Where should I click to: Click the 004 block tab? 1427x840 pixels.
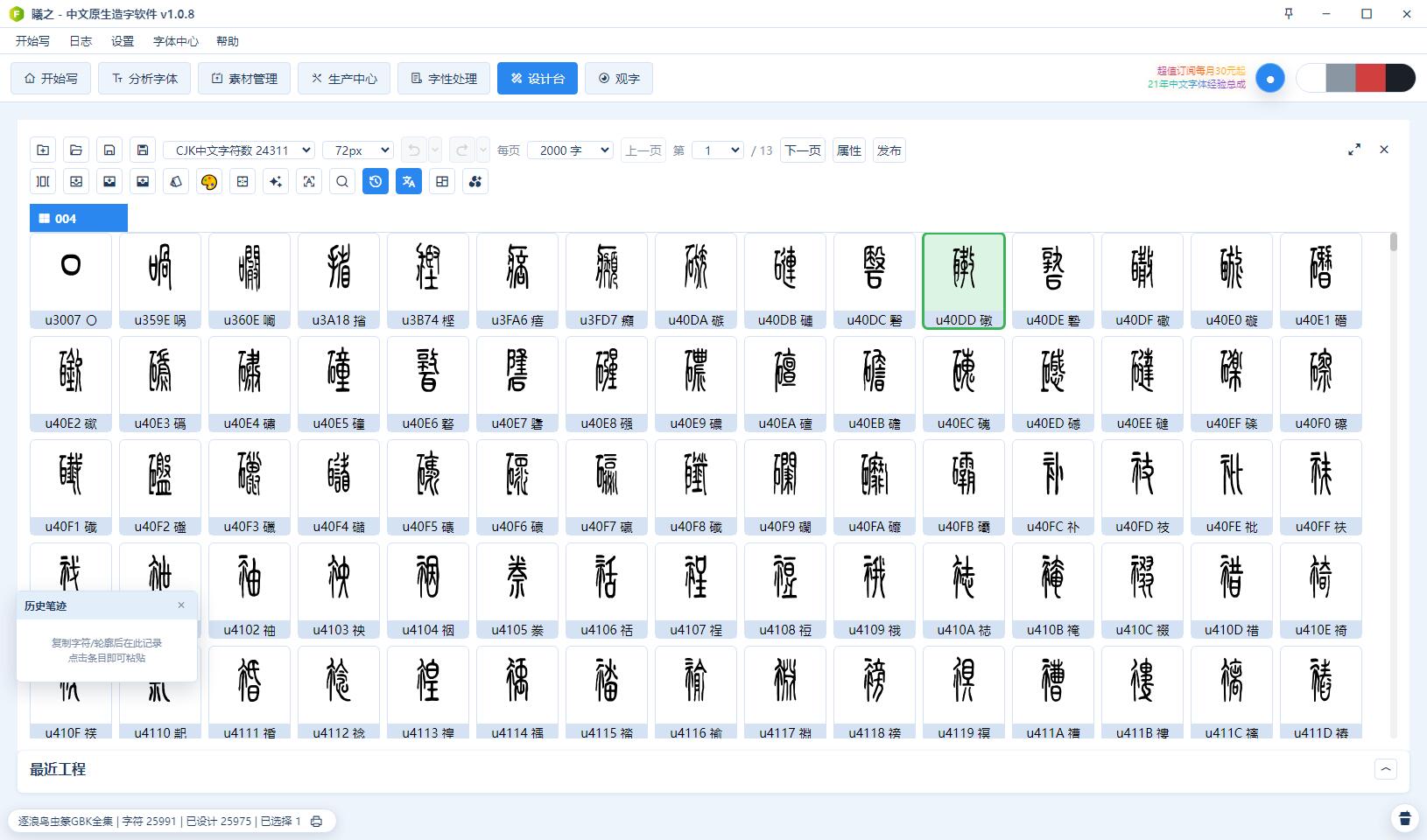point(79,218)
